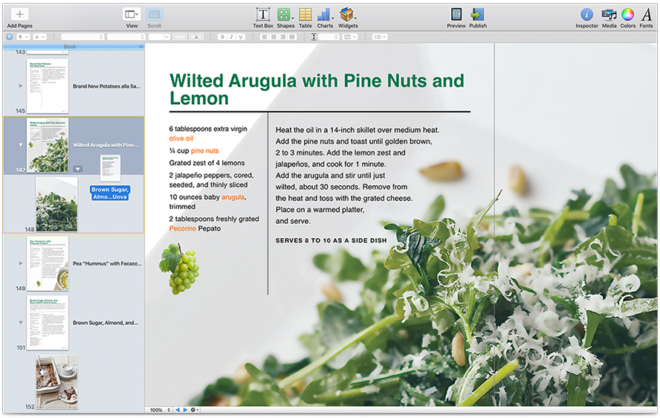This screenshot has width=660, height=418.
Task: Select 'Brown Sugar, Almond, and...' title
Action: (105, 323)
